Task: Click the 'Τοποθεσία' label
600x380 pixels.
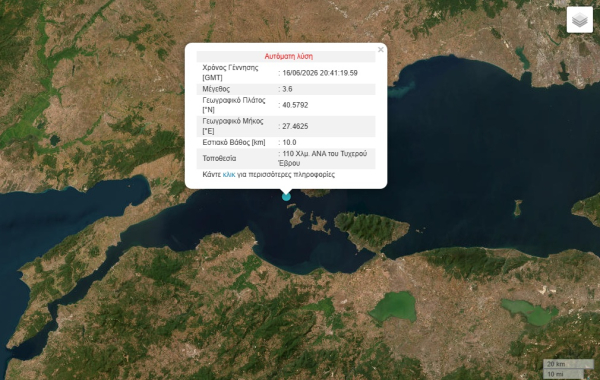Action: point(219,158)
